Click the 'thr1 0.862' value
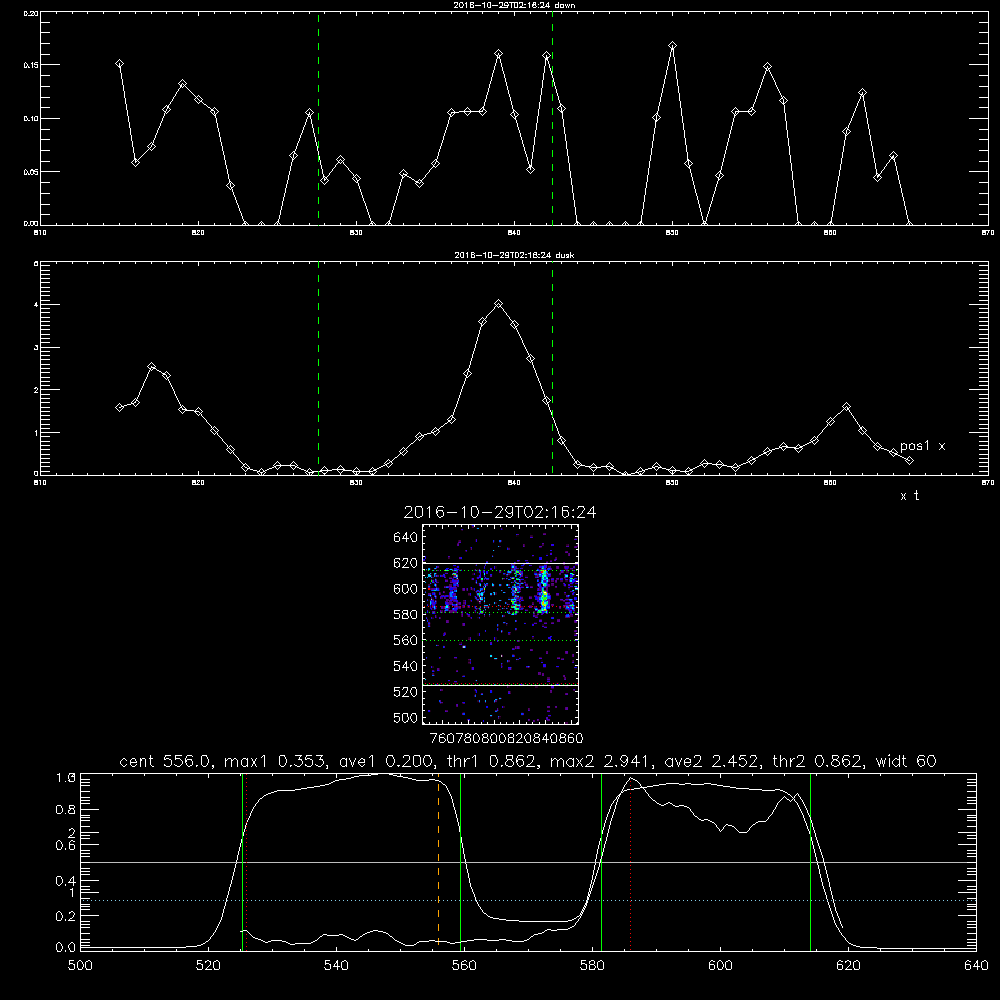The image size is (1000, 1000). [490, 761]
